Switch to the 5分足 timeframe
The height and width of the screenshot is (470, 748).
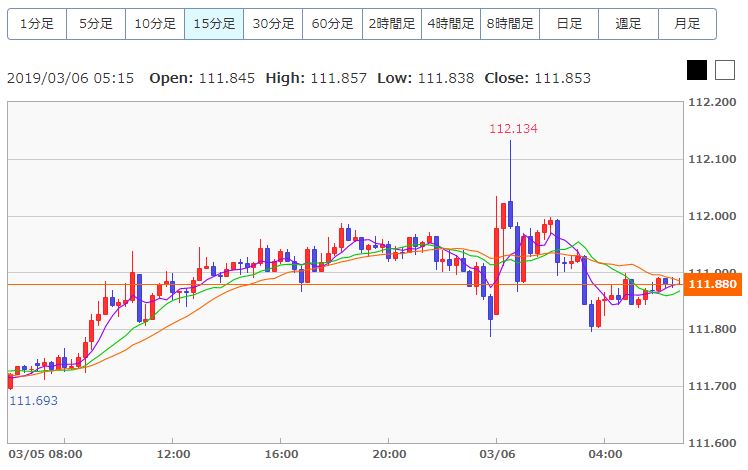click(x=96, y=23)
